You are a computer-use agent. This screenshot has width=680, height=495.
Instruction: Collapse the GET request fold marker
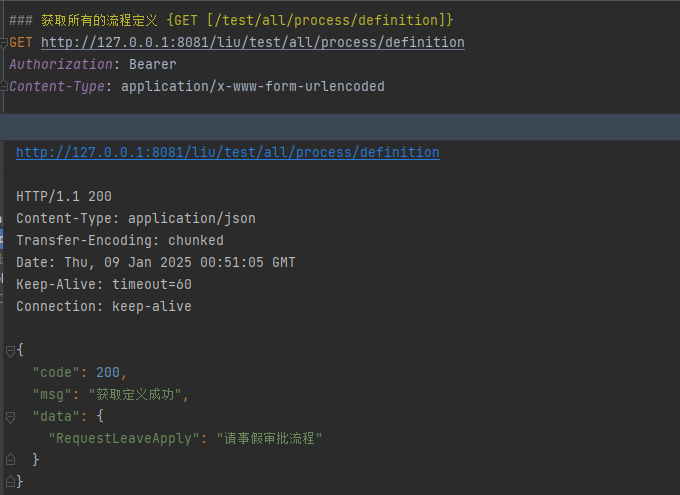click(4, 42)
